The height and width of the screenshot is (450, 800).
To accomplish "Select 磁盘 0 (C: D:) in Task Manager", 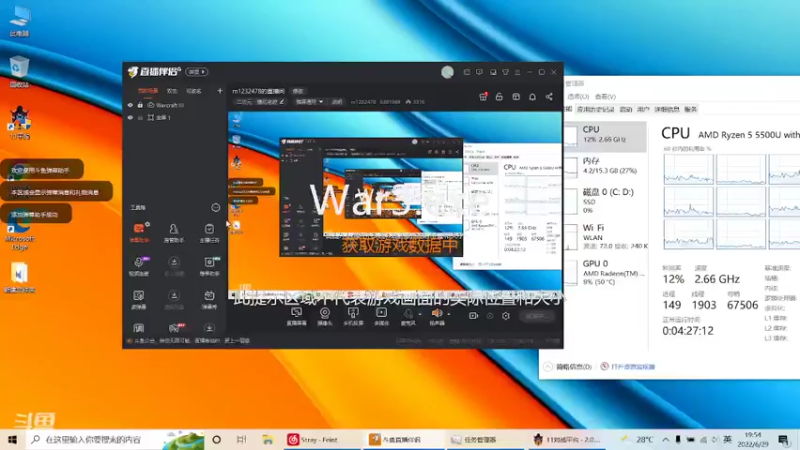I will [606, 201].
